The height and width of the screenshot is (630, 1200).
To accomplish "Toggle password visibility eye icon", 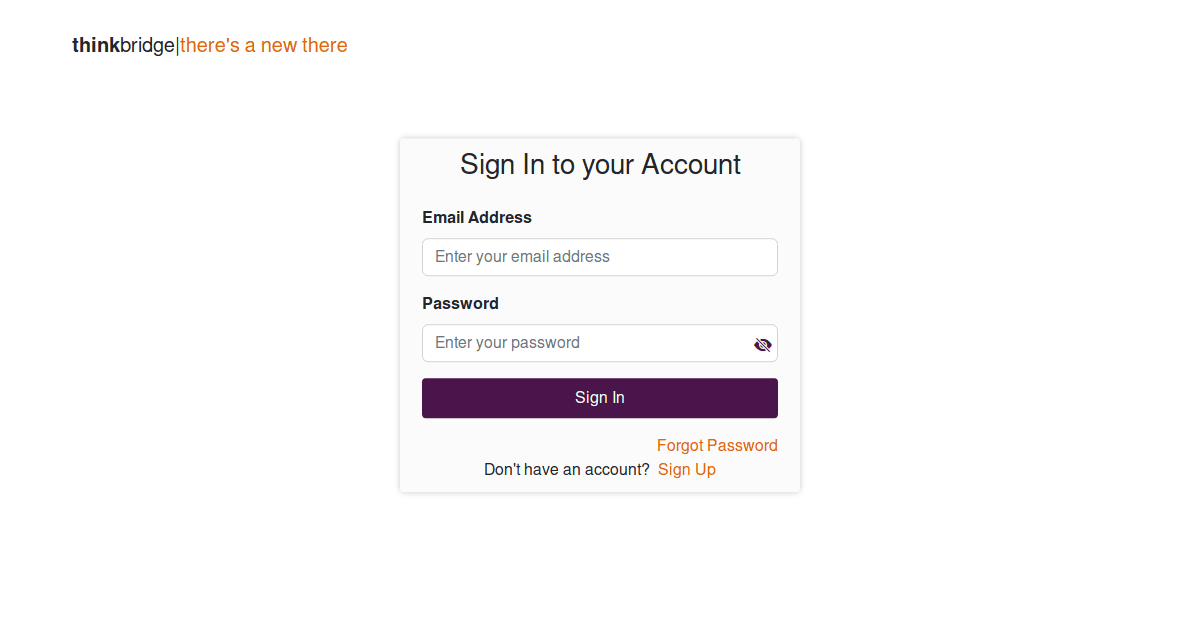I will tap(763, 345).
